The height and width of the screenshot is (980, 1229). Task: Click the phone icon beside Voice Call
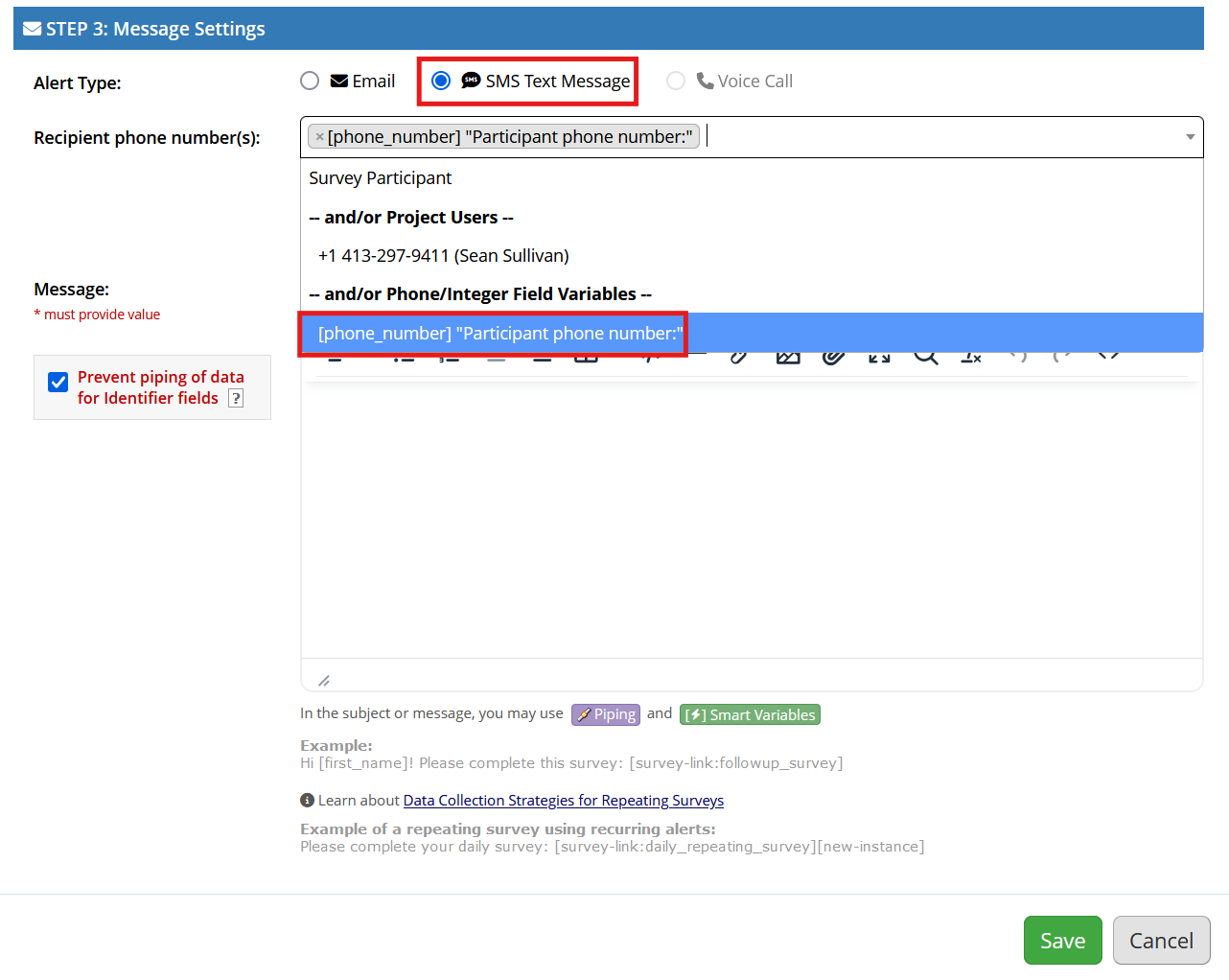coord(706,81)
